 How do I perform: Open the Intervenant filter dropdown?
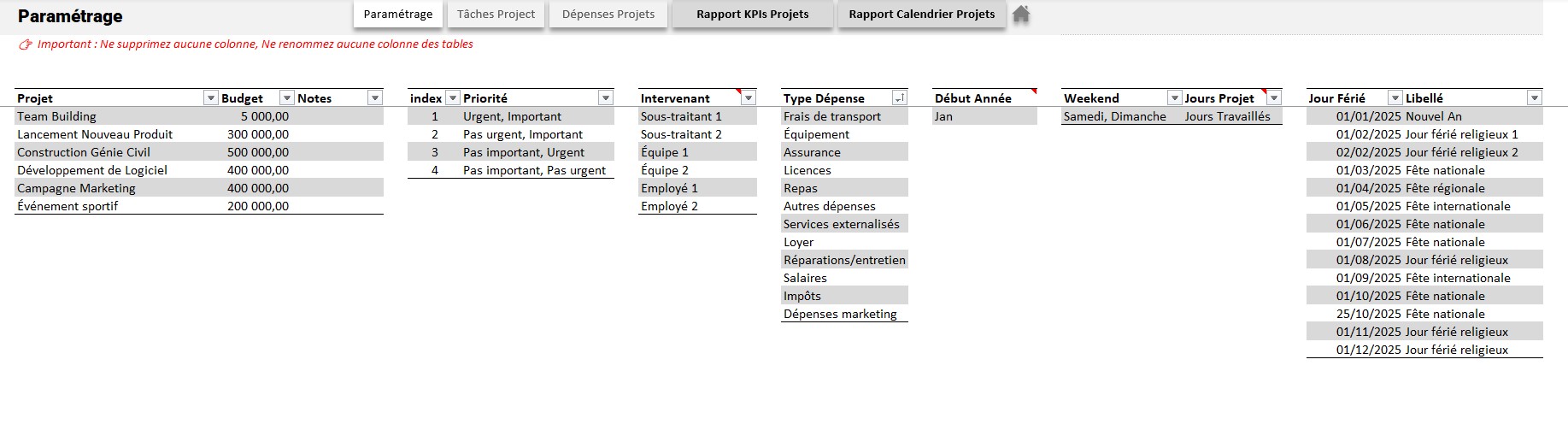click(748, 98)
